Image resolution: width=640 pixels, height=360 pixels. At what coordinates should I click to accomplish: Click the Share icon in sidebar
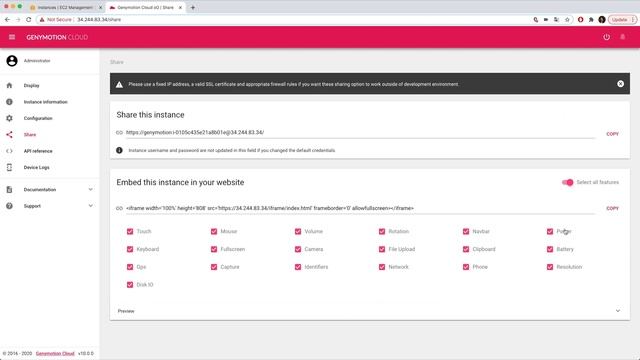[9, 134]
